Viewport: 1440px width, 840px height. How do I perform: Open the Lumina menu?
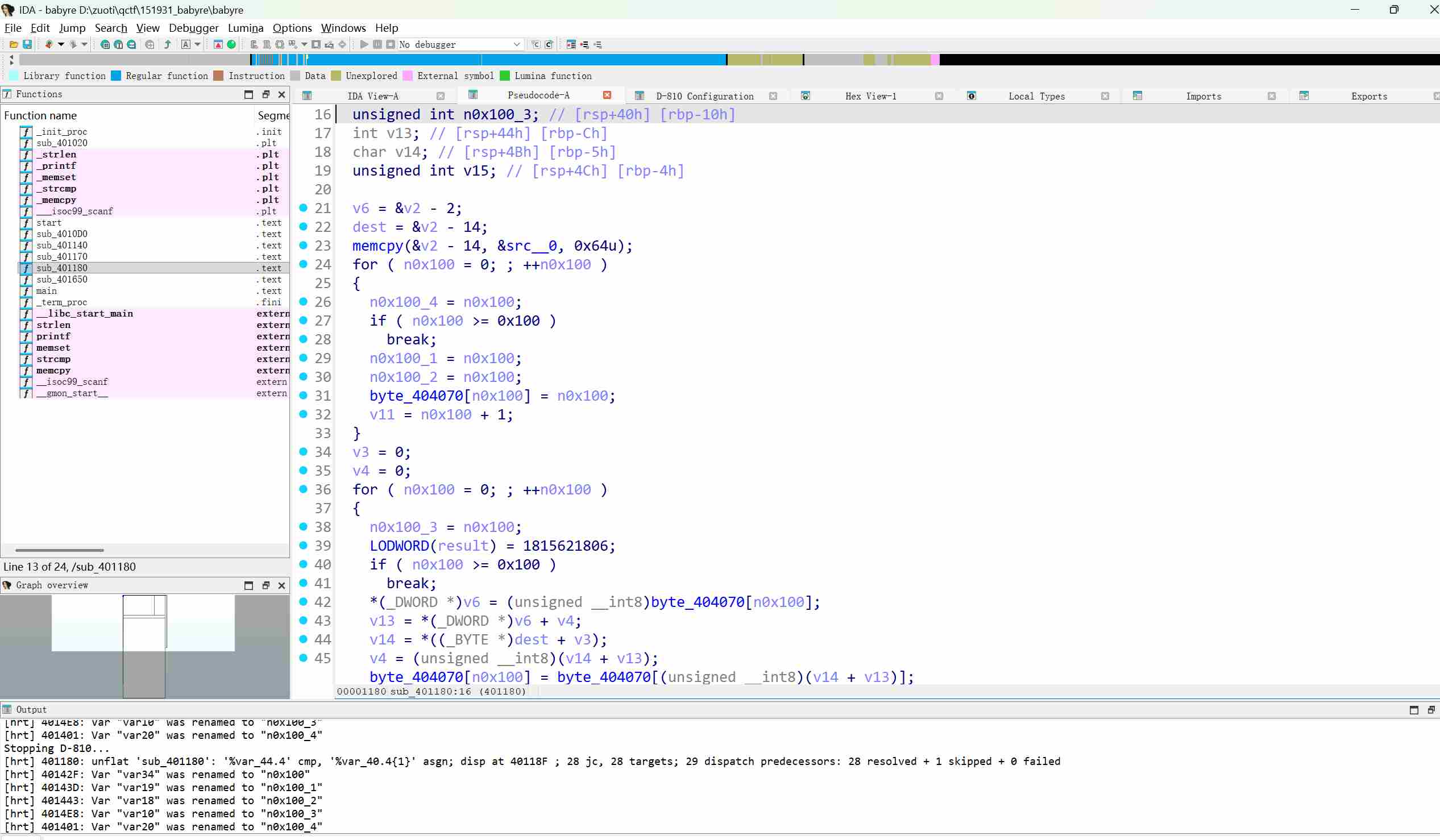(x=245, y=28)
